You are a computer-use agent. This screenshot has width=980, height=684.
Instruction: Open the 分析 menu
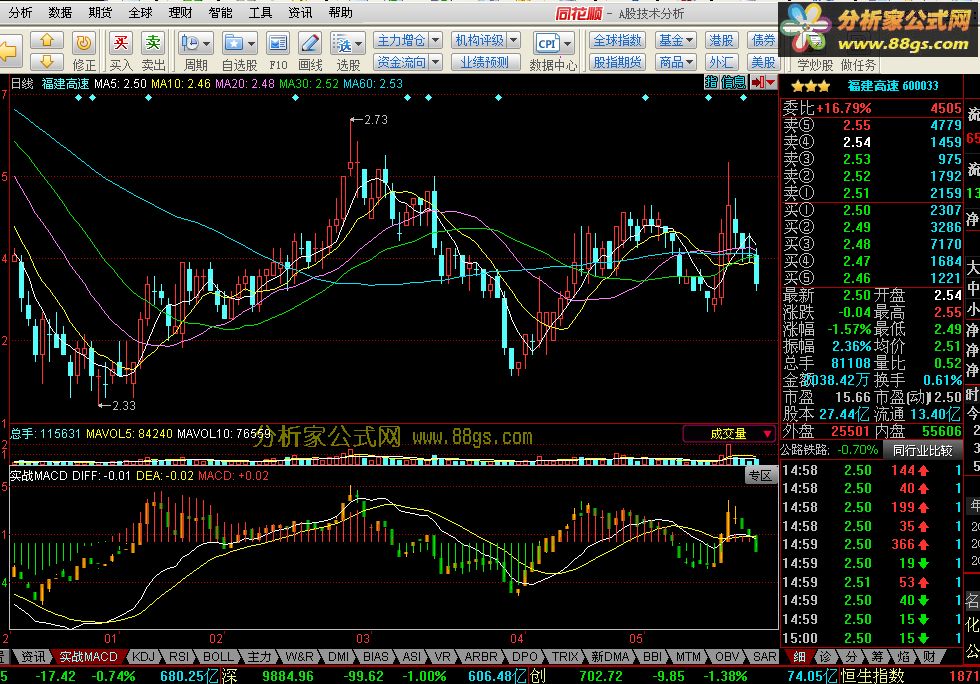20,13
